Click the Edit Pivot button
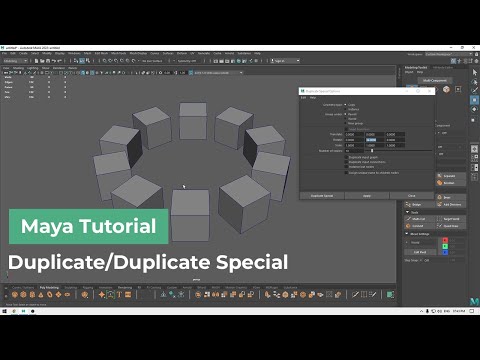480x360 pixels. [420, 252]
